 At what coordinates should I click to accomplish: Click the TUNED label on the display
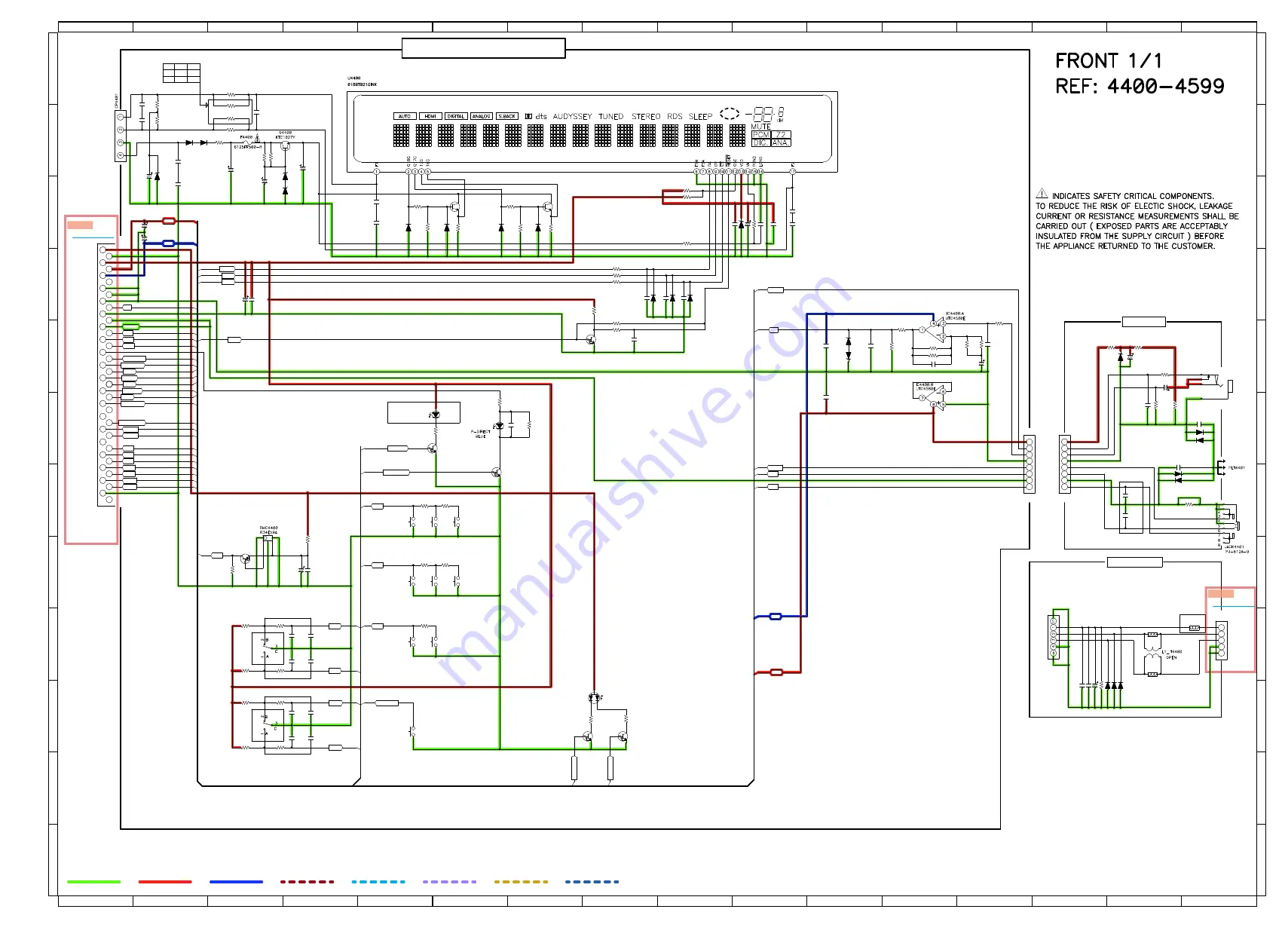[611, 117]
